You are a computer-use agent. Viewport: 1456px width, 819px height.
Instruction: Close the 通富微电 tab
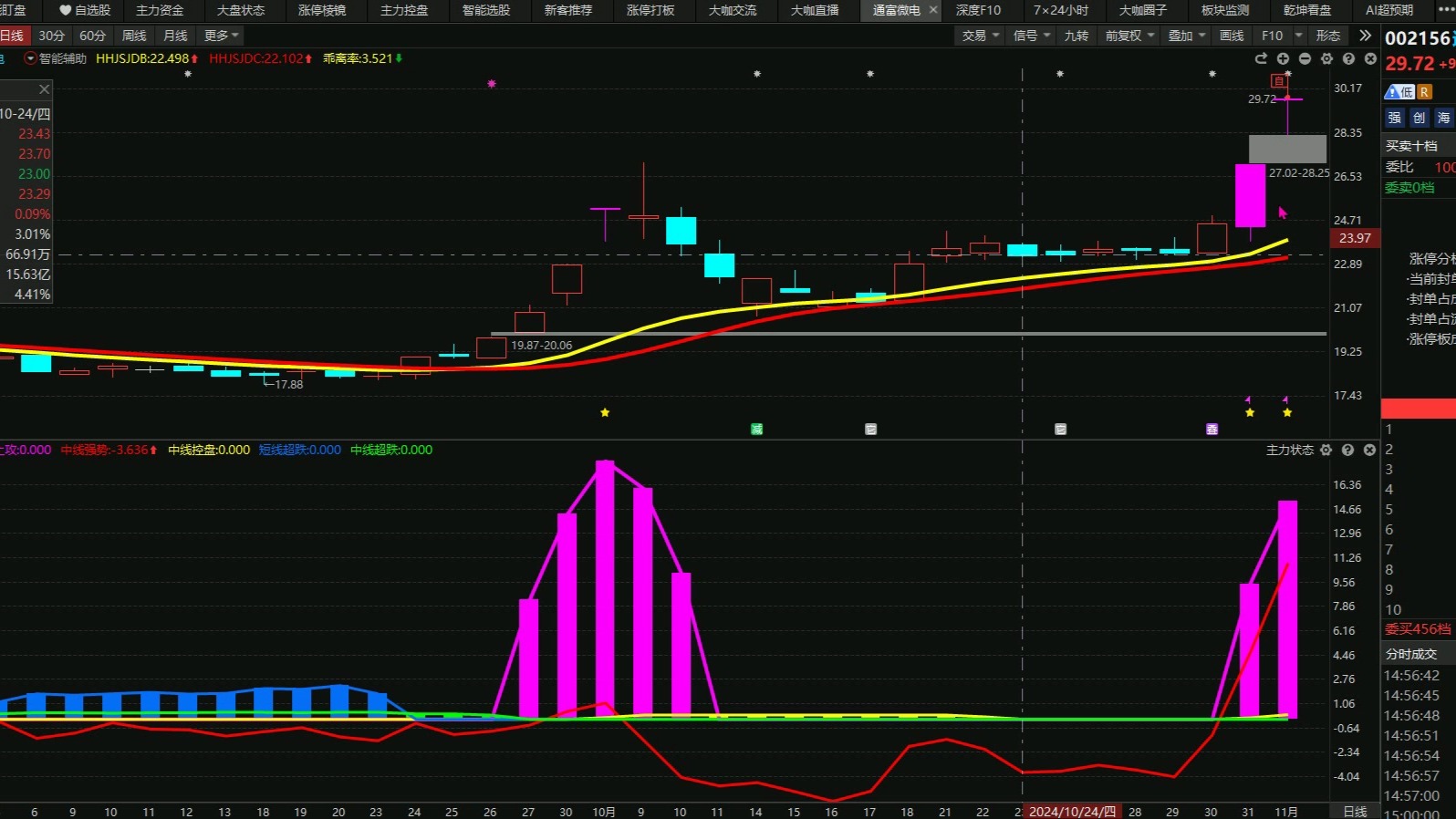933,10
